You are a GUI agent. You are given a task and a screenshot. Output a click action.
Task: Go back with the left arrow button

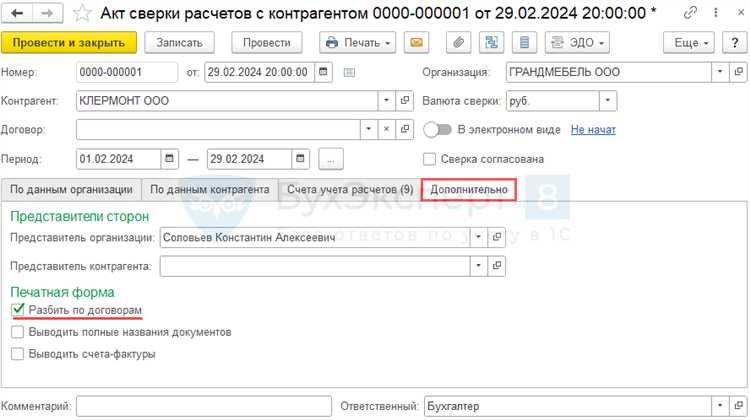17,13
